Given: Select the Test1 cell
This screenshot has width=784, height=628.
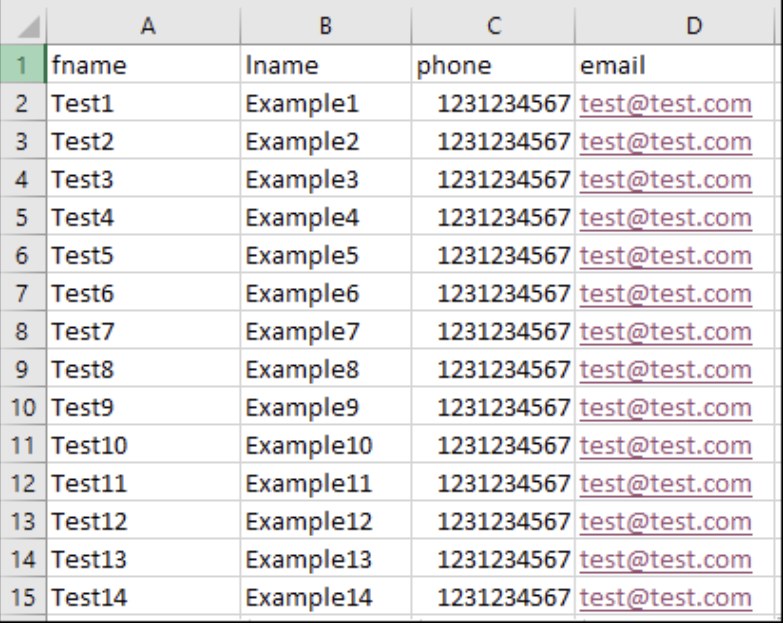Looking at the screenshot, I should tap(144, 103).
